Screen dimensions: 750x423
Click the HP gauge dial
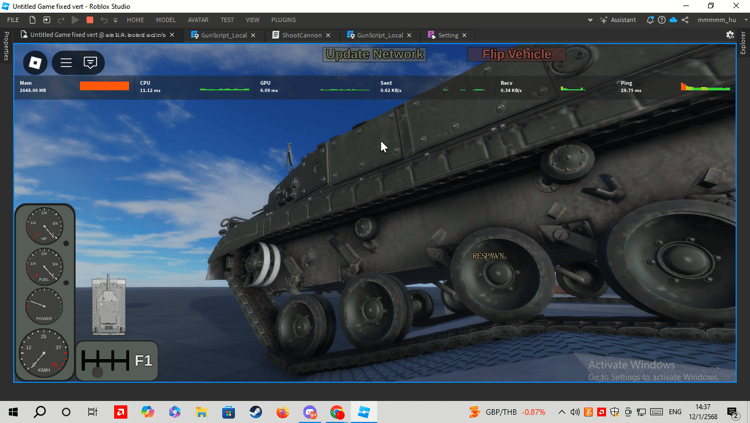44,226
